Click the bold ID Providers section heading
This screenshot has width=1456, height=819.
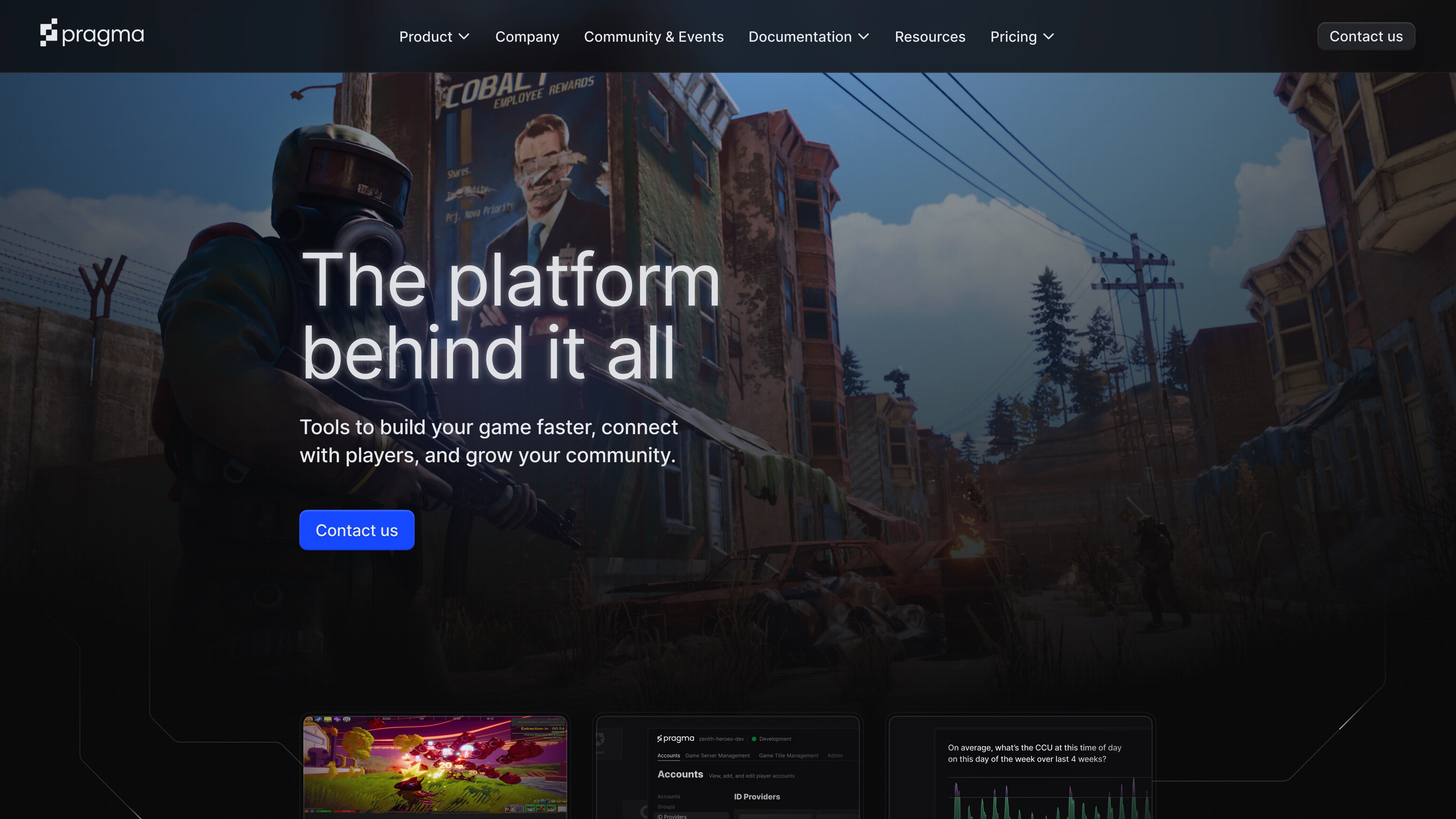coord(757,796)
